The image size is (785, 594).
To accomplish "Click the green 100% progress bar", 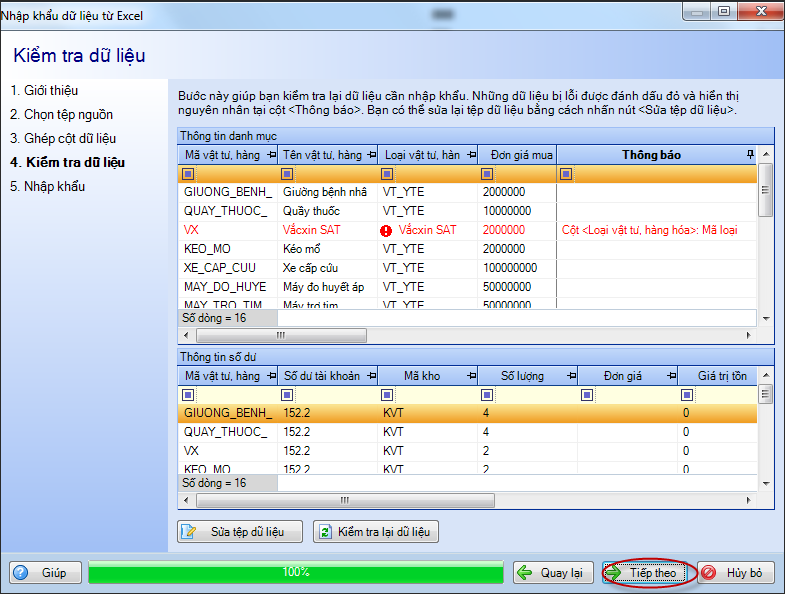I will click(295, 573).
